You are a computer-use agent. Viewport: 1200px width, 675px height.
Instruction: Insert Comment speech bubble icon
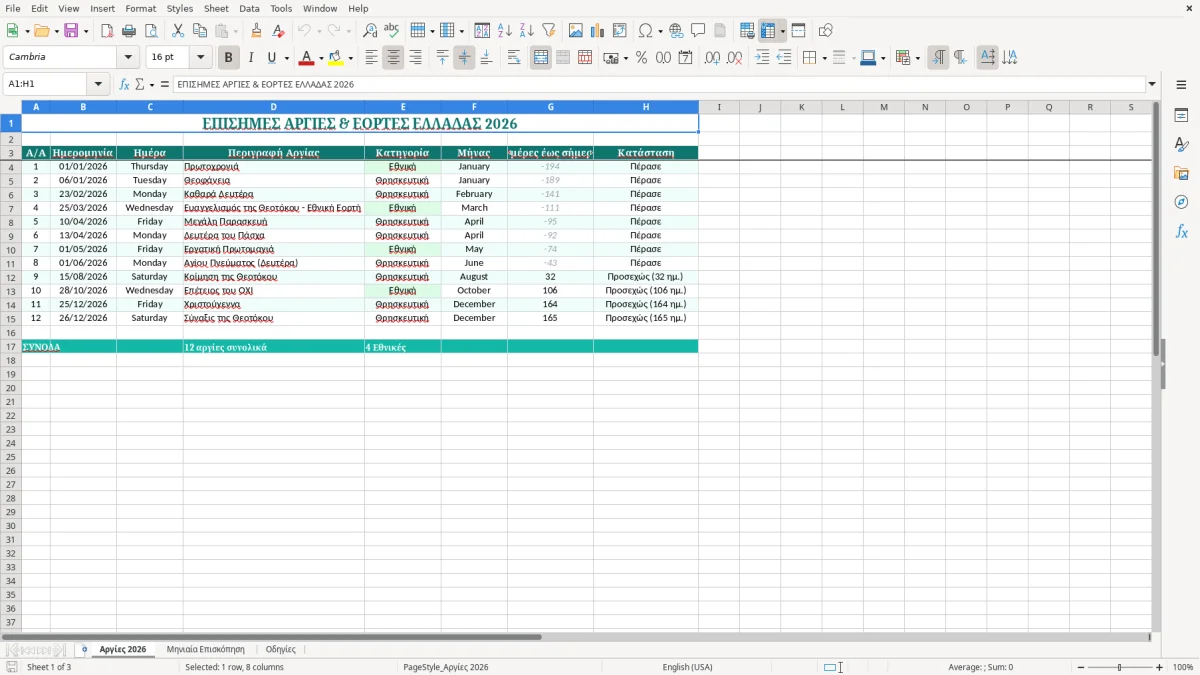698,31
